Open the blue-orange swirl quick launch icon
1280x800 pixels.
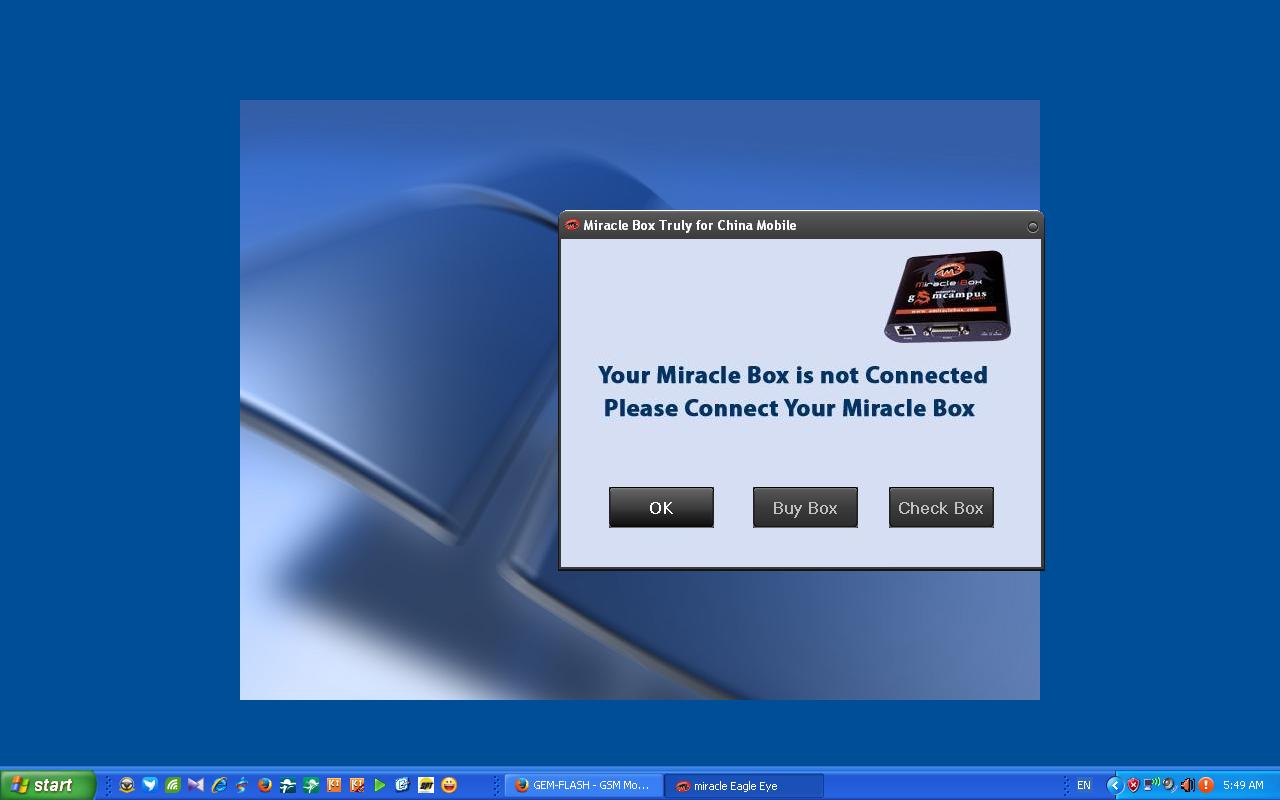click(x=242, y=785)
